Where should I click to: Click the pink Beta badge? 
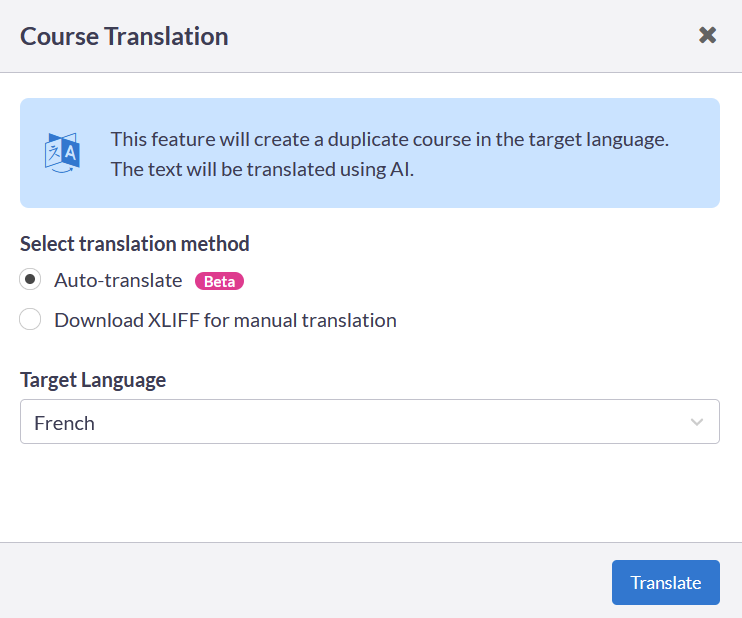pos(219,281)
